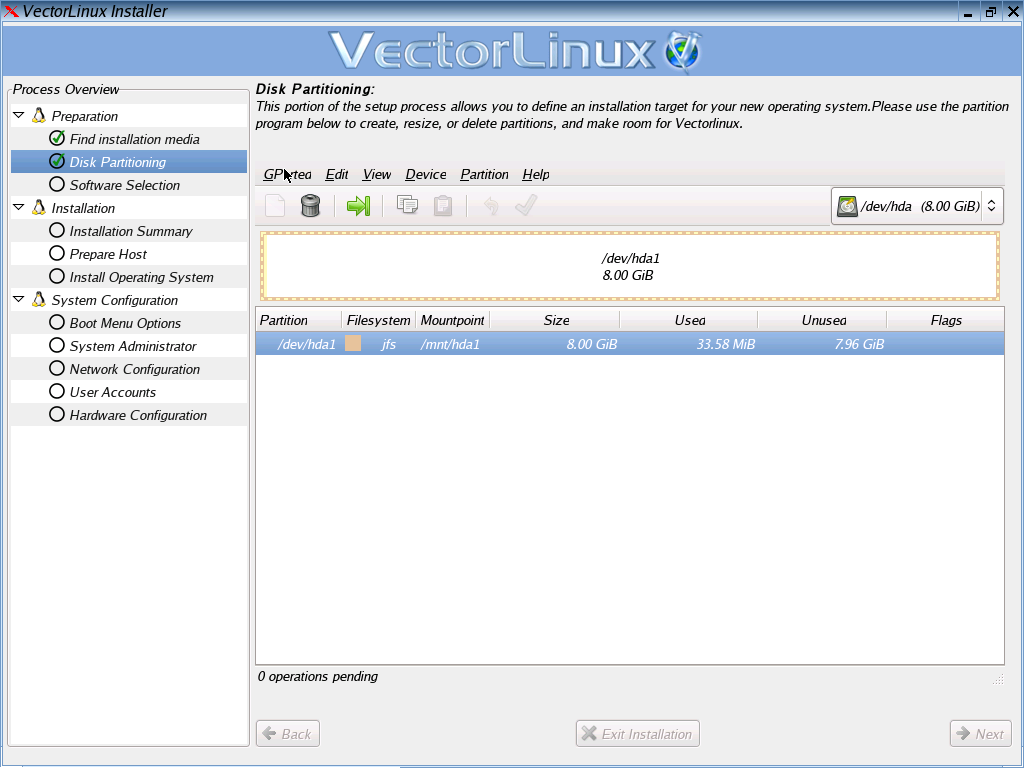Click the /dev/hda1 partition name cell
The height and width of the screenshot is (768, 1024).
click(306, 344)
